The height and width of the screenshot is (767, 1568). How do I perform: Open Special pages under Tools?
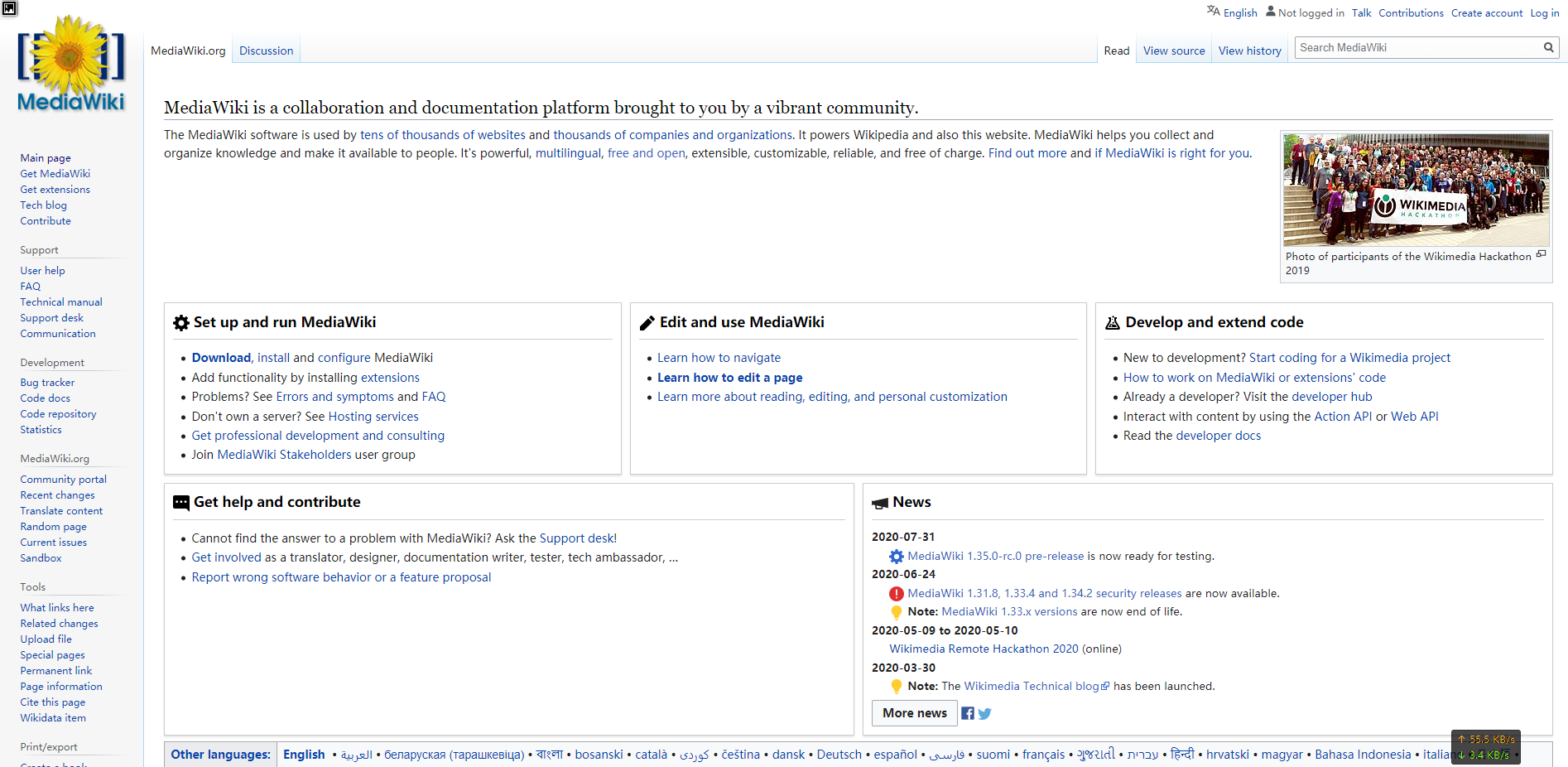(x=53, y=655)
